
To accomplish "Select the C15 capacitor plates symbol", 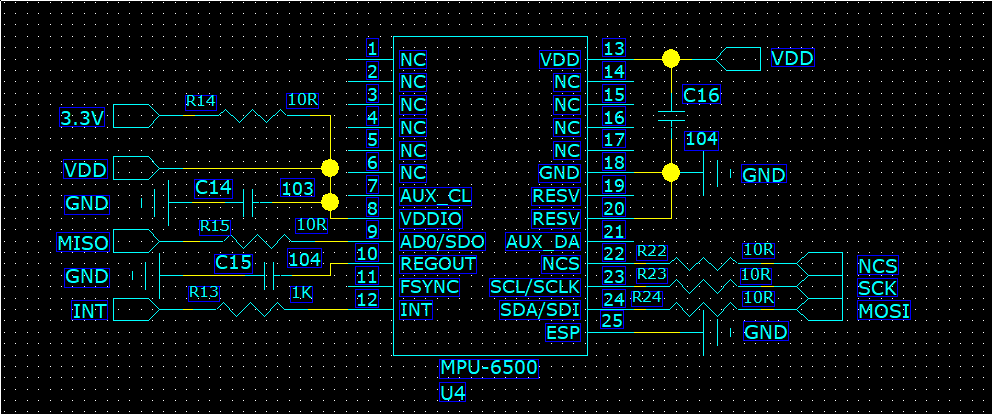I will click(x=270, y=275).
